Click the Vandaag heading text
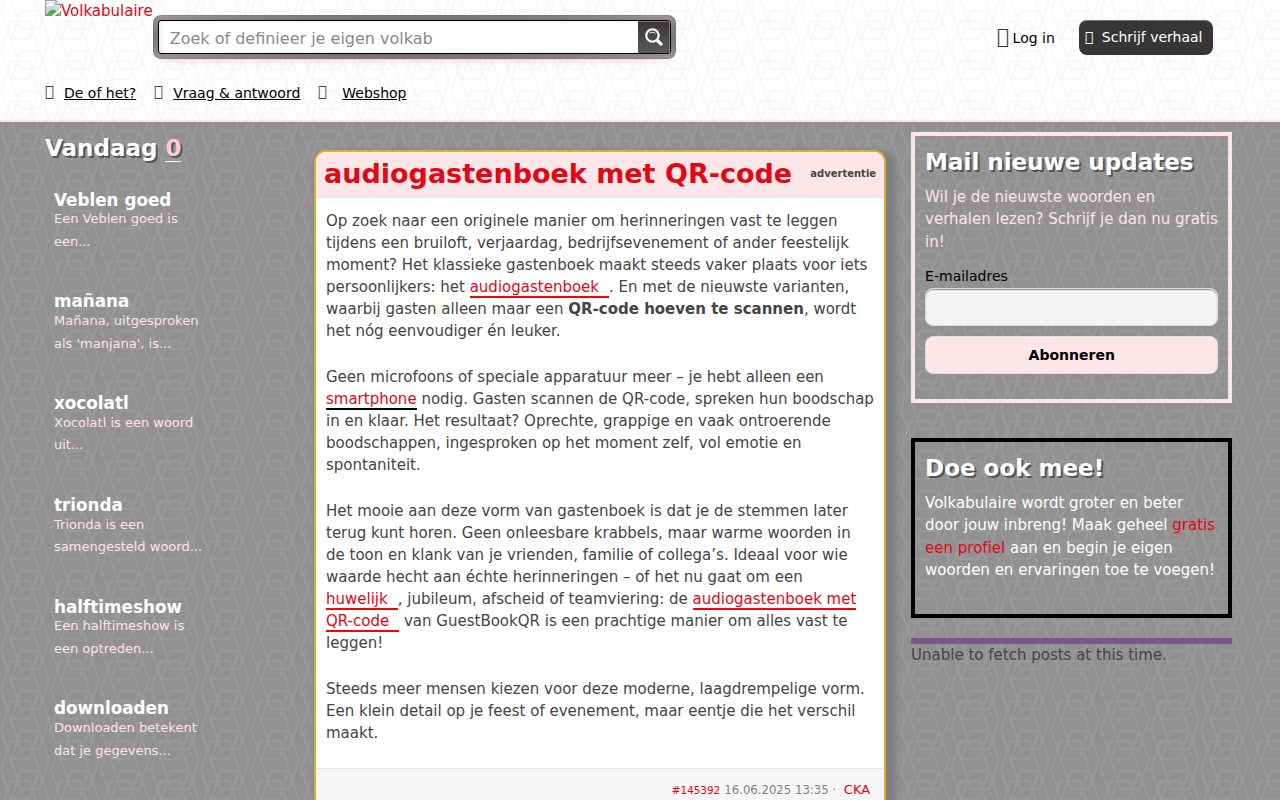This screenshot has height=800, width=1280. coord(101,148)
